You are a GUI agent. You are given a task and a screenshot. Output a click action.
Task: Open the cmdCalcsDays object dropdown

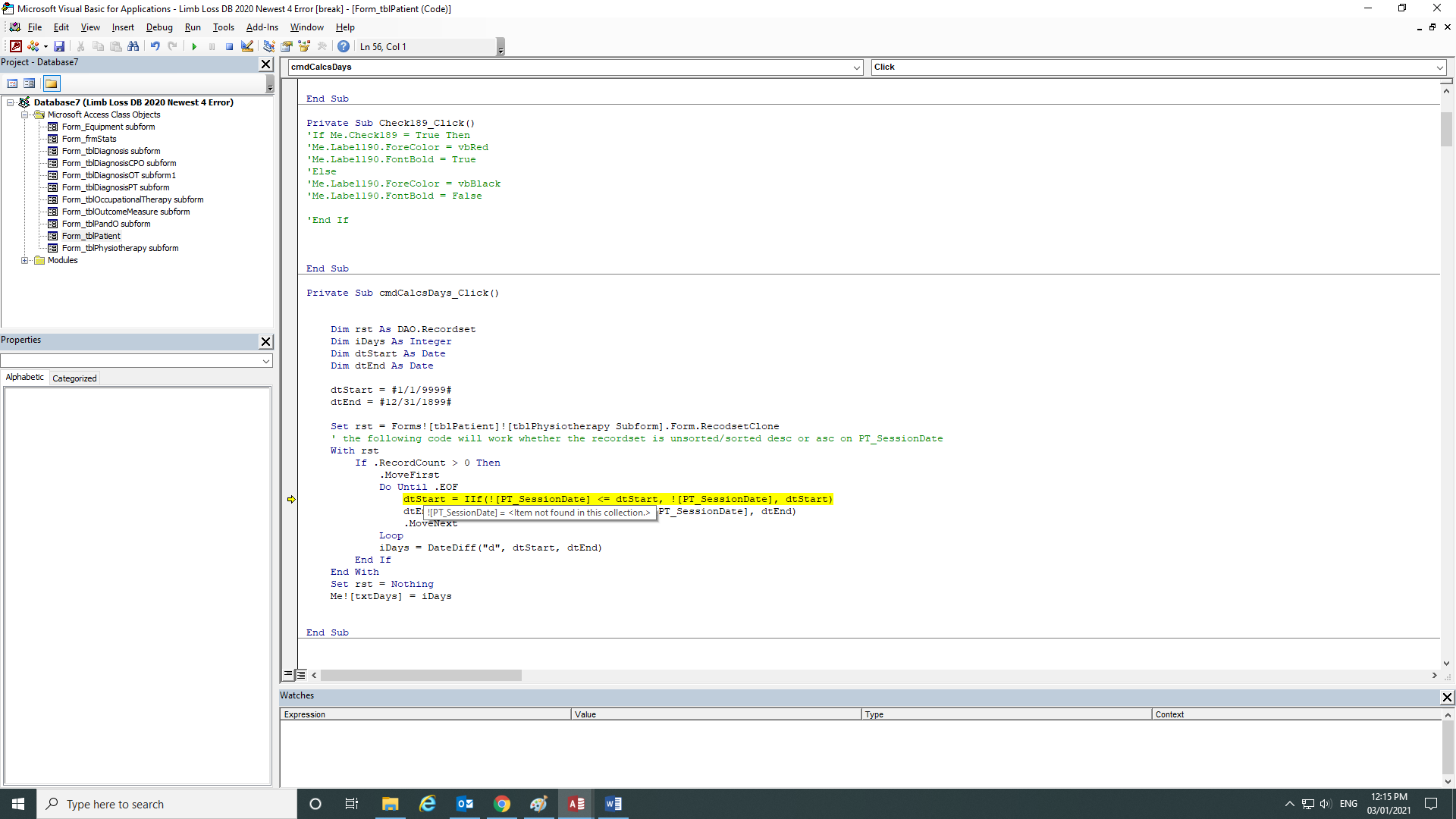click(856, 67)
